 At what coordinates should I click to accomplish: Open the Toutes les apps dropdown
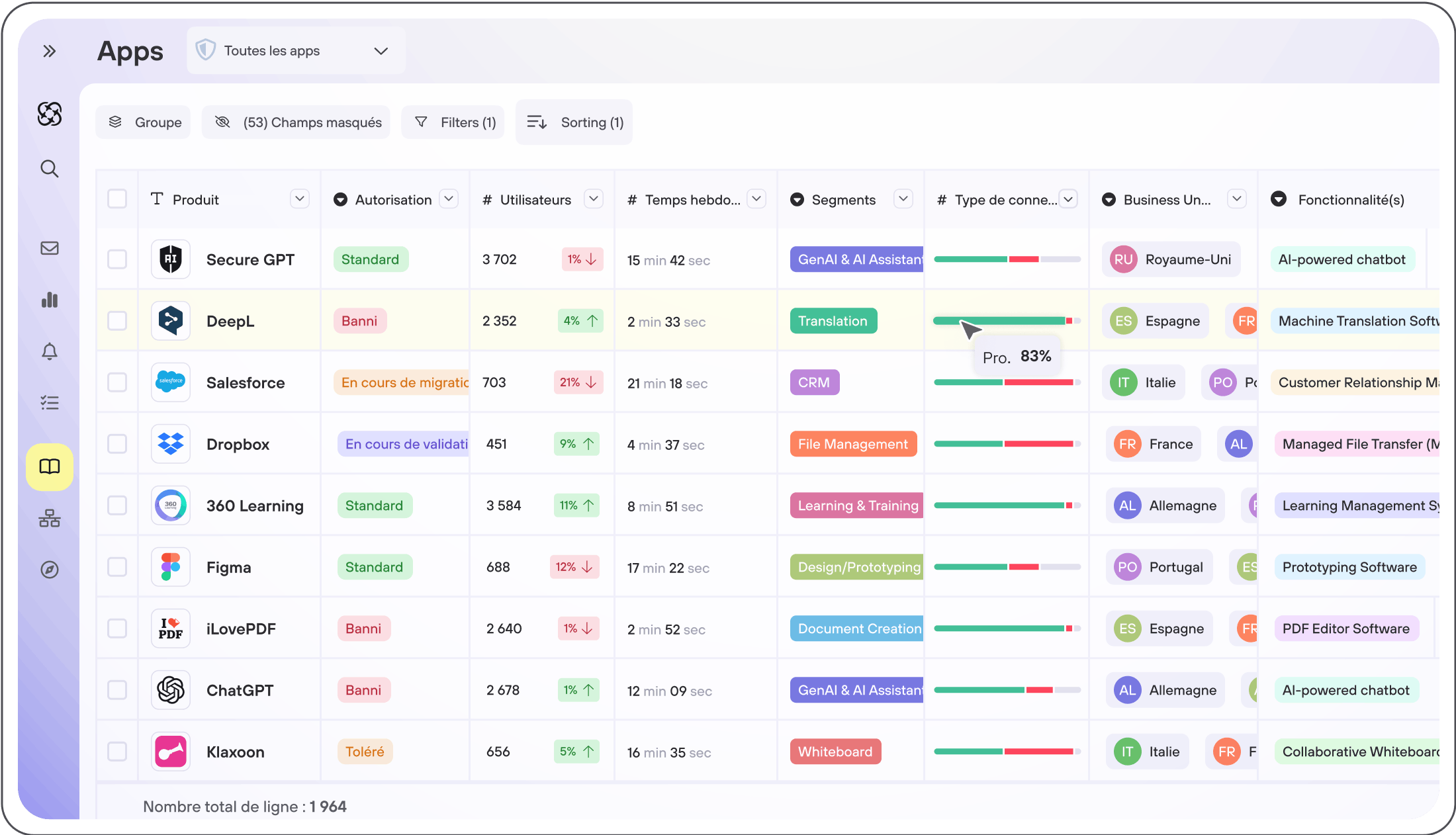(x=296, y=51)
